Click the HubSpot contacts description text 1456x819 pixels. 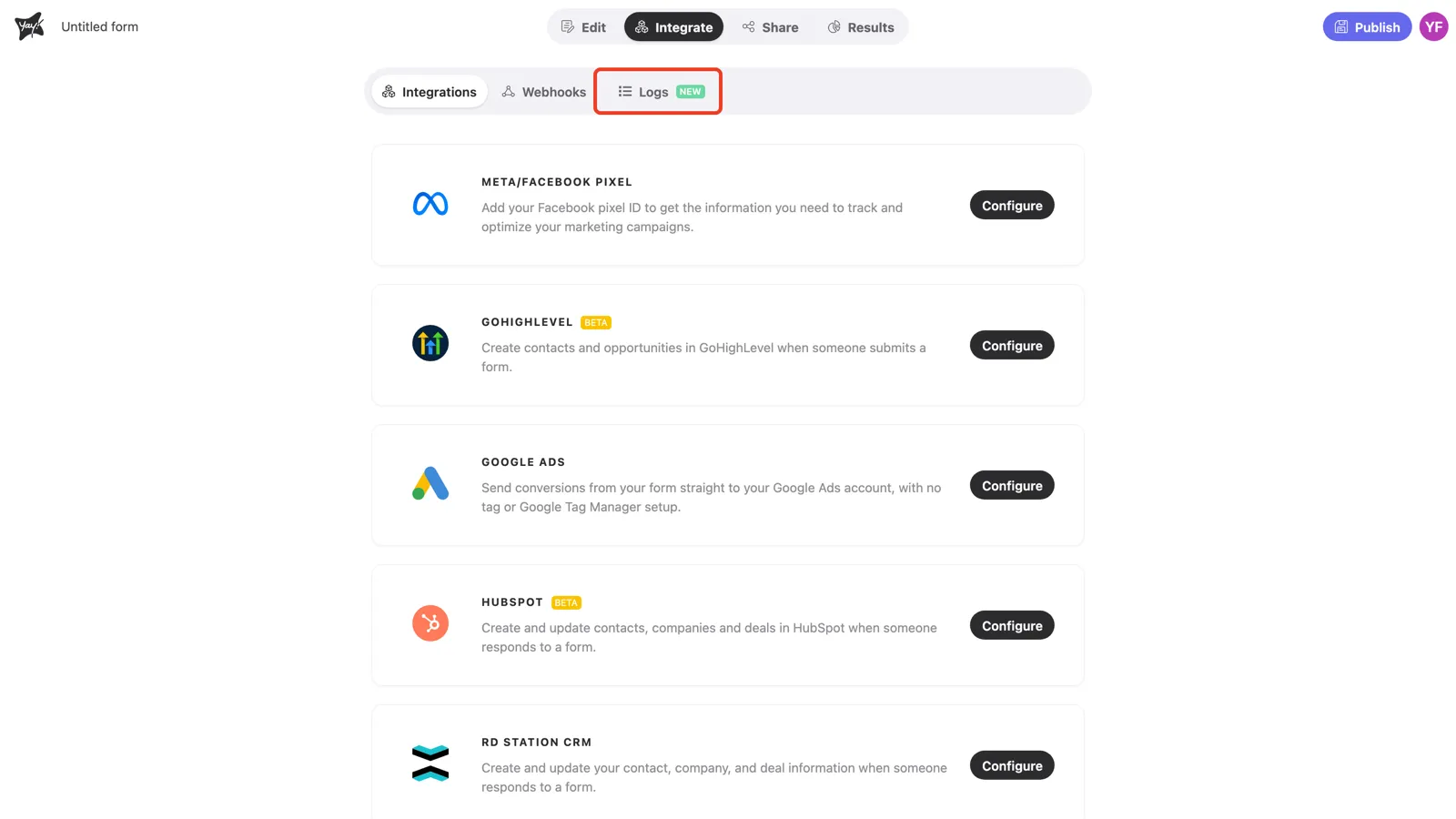709,638
